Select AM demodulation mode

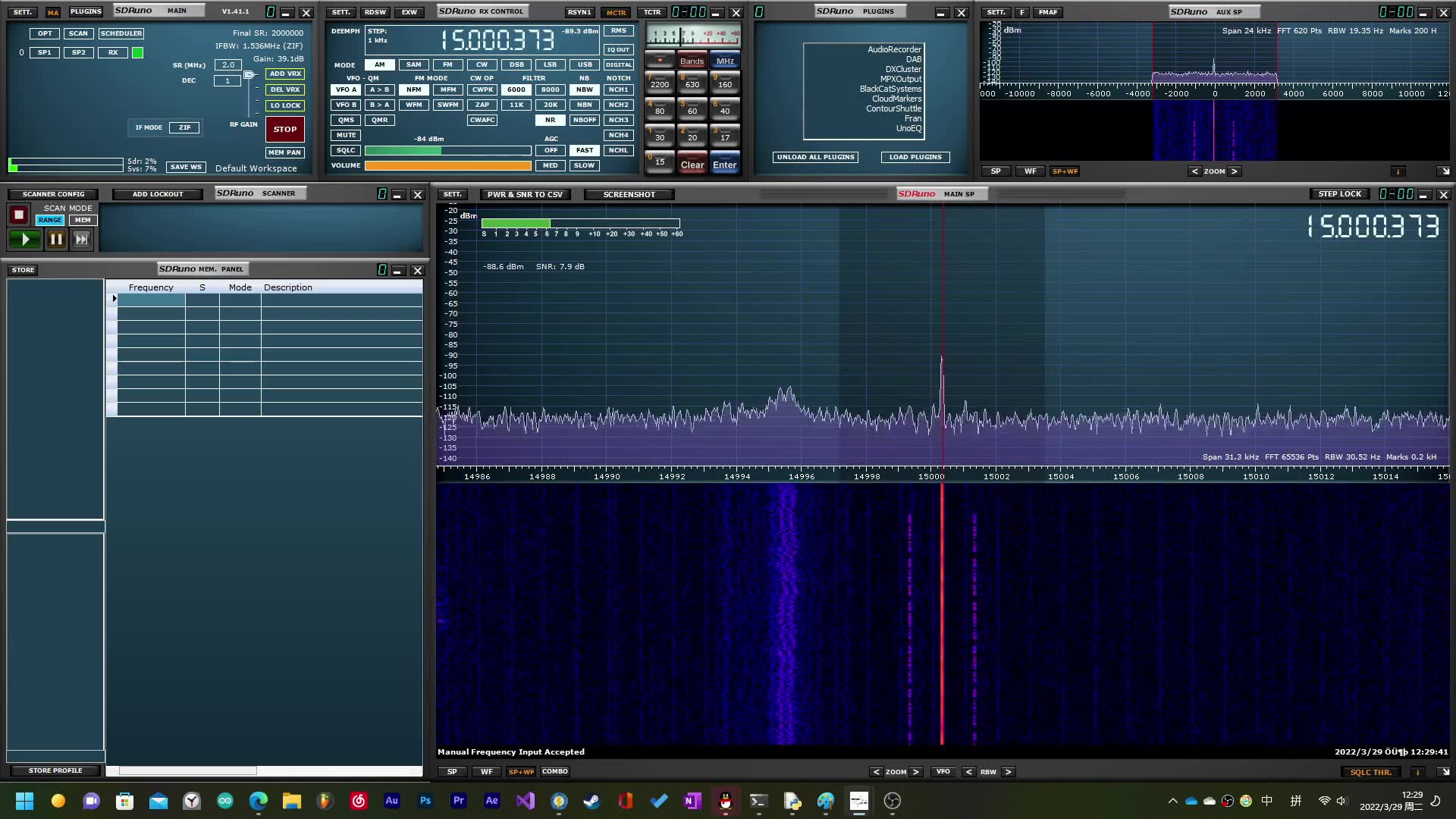pos(380,64)
